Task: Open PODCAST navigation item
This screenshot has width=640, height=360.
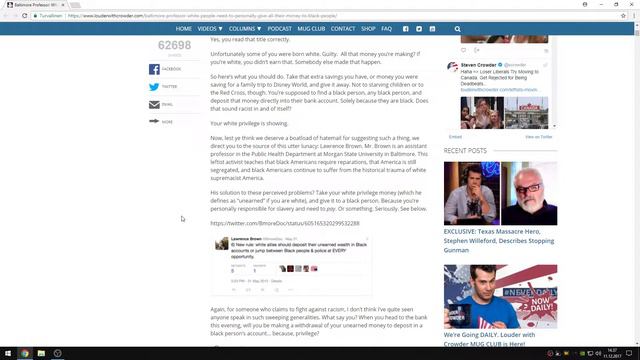Action: pos(280,29)
